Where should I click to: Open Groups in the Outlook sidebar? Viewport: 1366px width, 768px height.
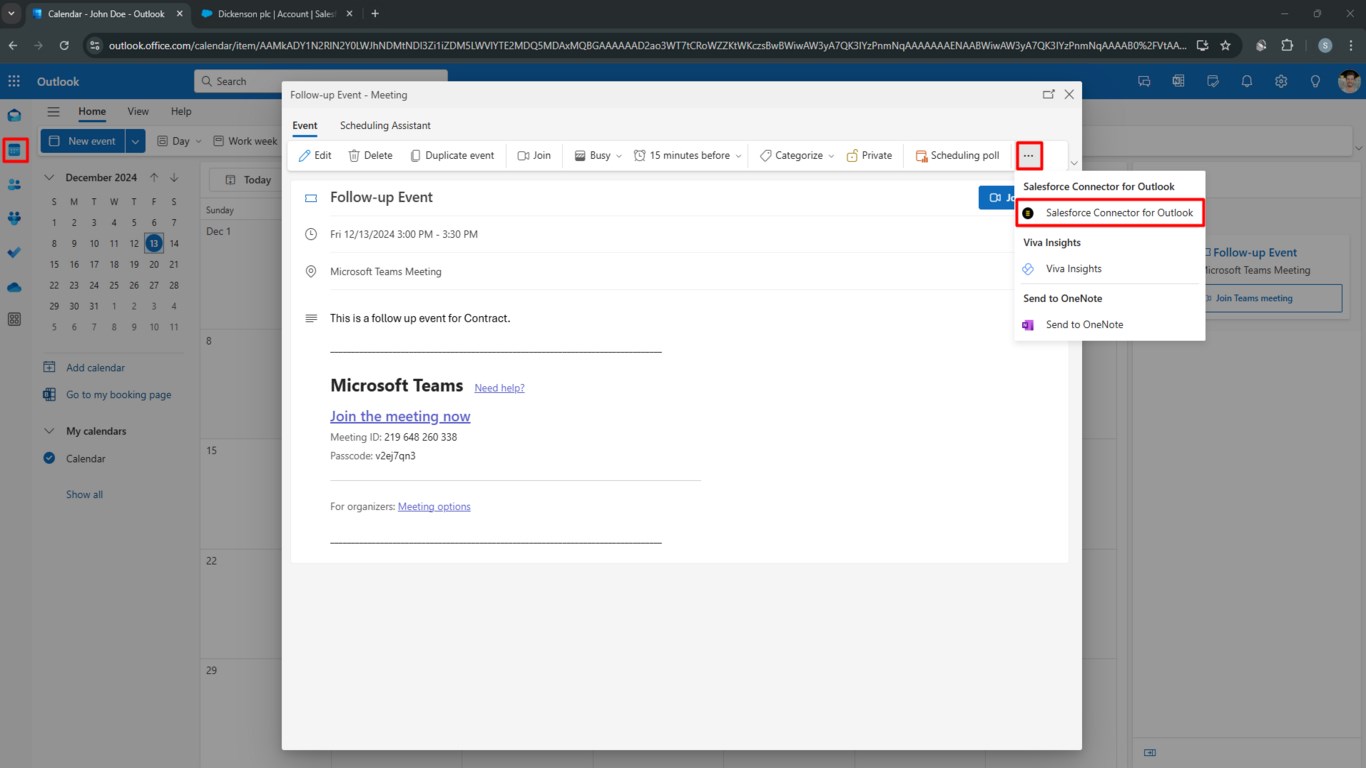14,218
